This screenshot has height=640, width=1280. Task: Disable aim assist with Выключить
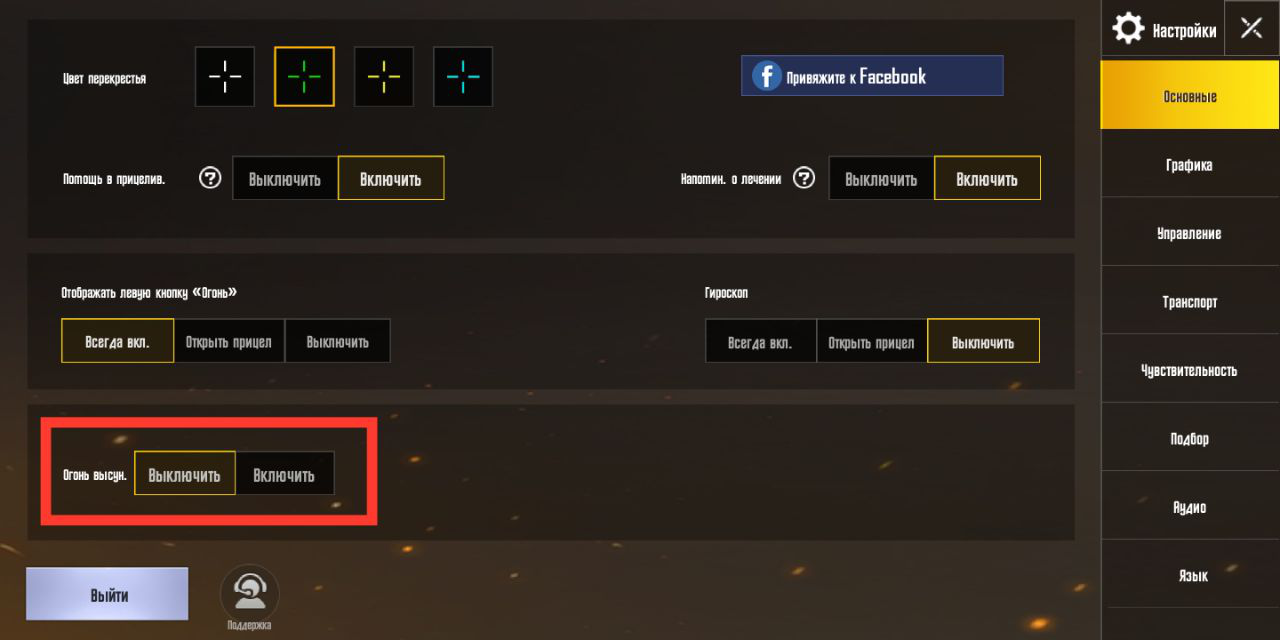tap(285, 179)
